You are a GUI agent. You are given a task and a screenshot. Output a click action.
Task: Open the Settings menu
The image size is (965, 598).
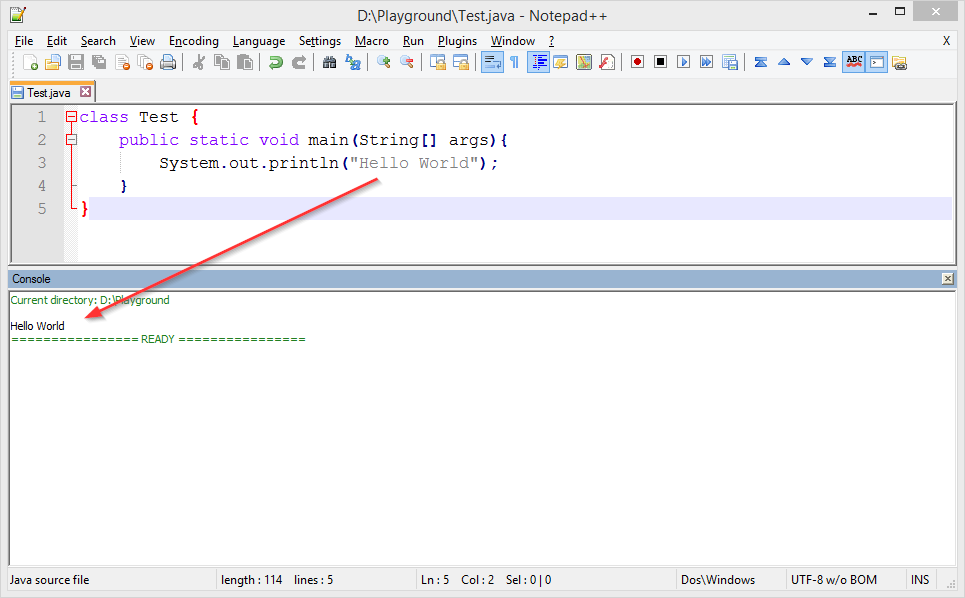pyautogui.click(x=320, y=41)
